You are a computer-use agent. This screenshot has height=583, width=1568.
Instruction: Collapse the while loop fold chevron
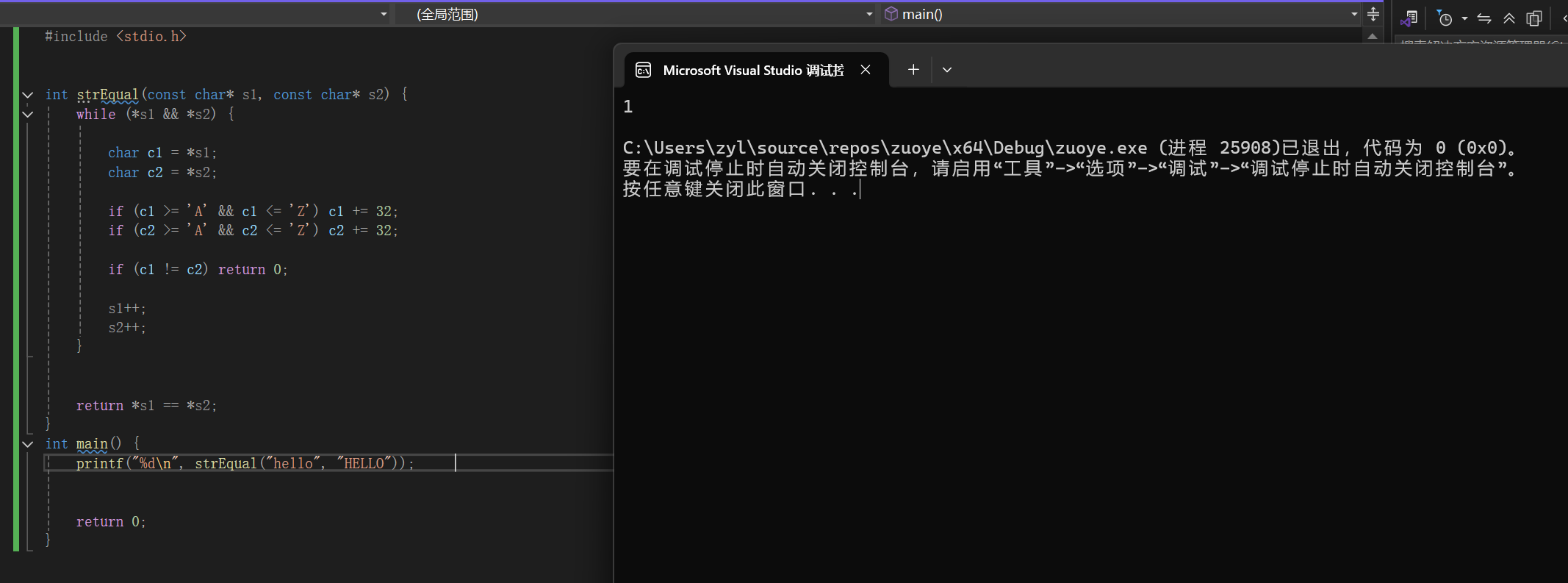click(28, 114)
